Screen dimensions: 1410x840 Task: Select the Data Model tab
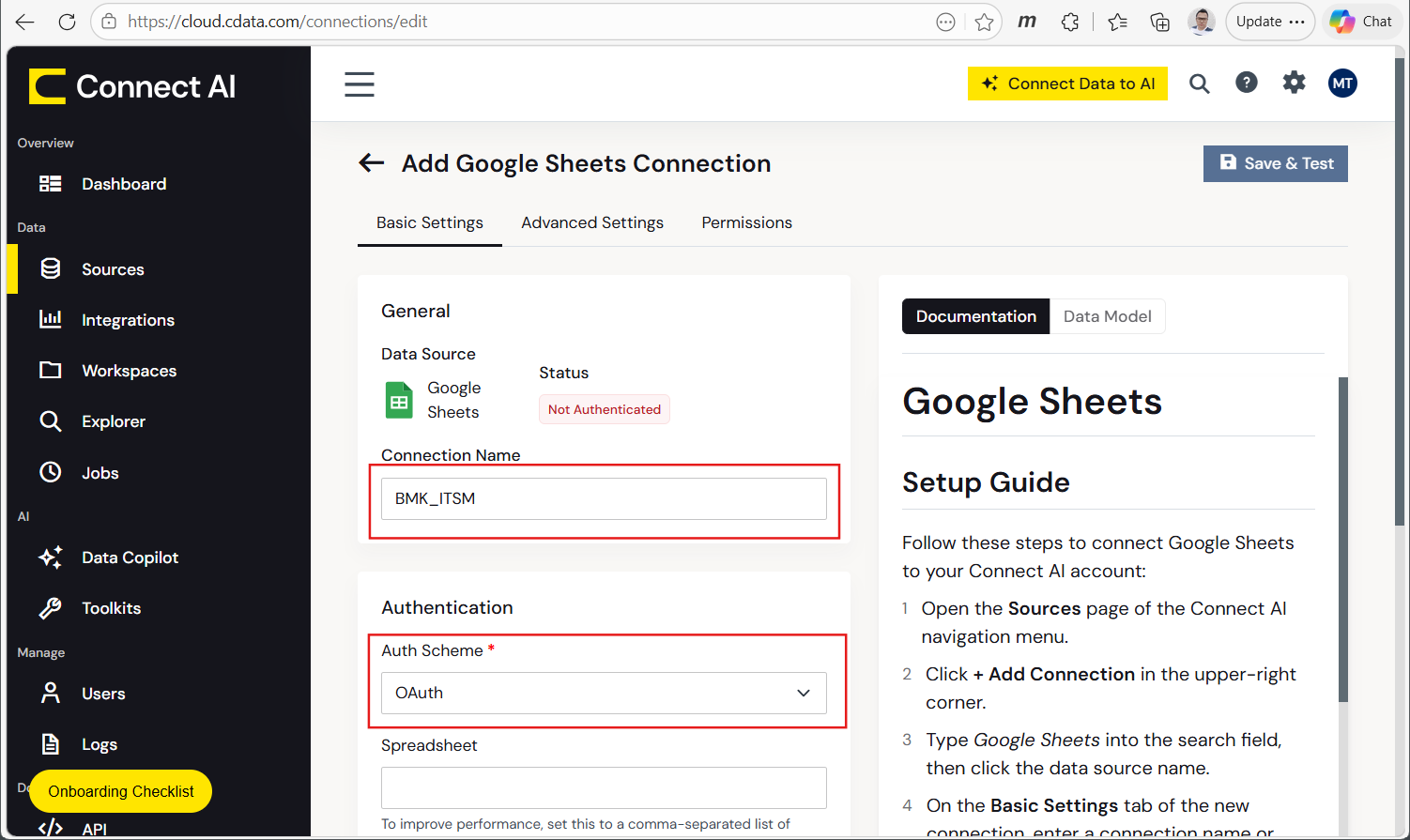pyautogui.click(x=1108, y=316)
